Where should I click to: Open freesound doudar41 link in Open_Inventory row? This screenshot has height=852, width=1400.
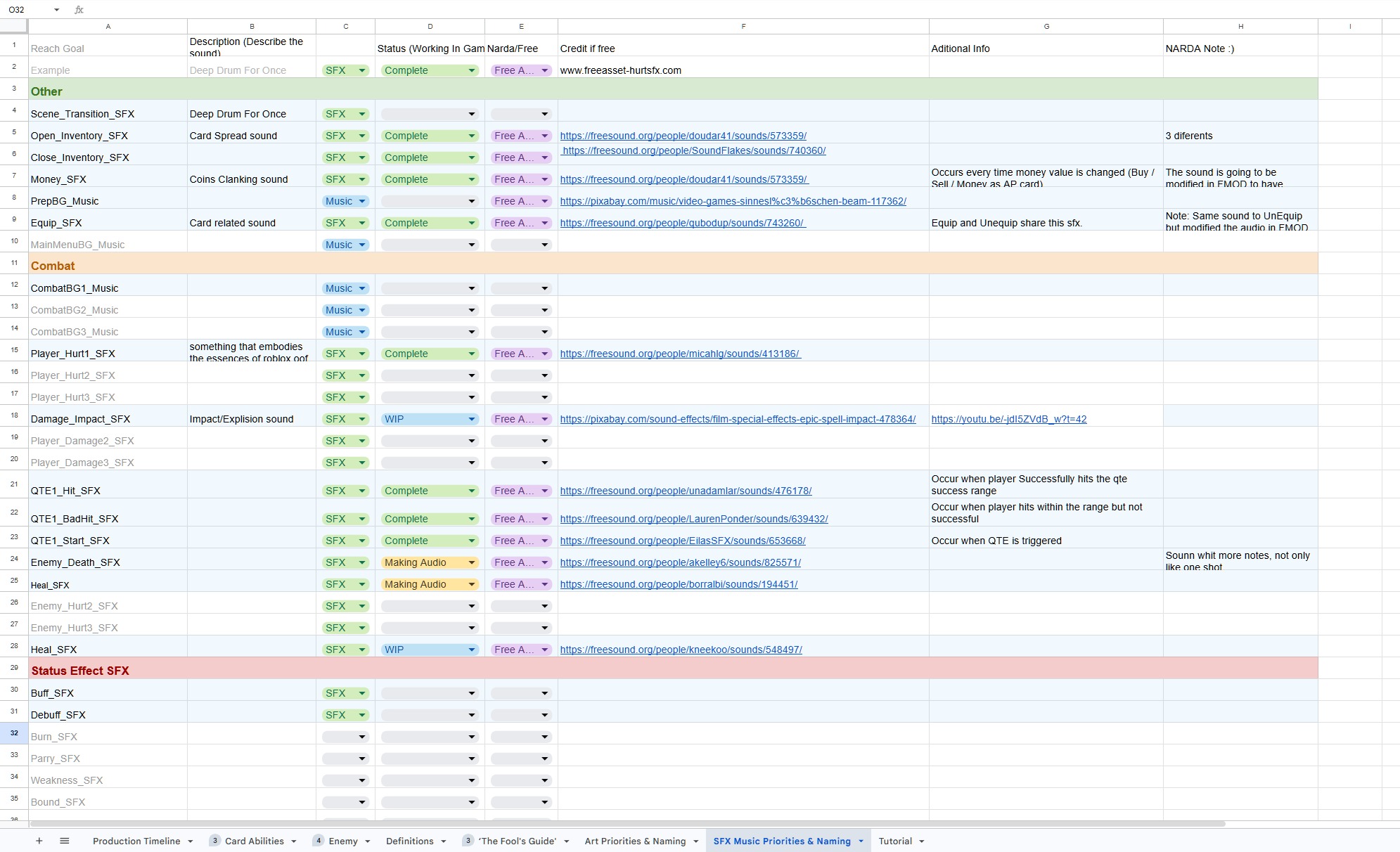[683, 136]
